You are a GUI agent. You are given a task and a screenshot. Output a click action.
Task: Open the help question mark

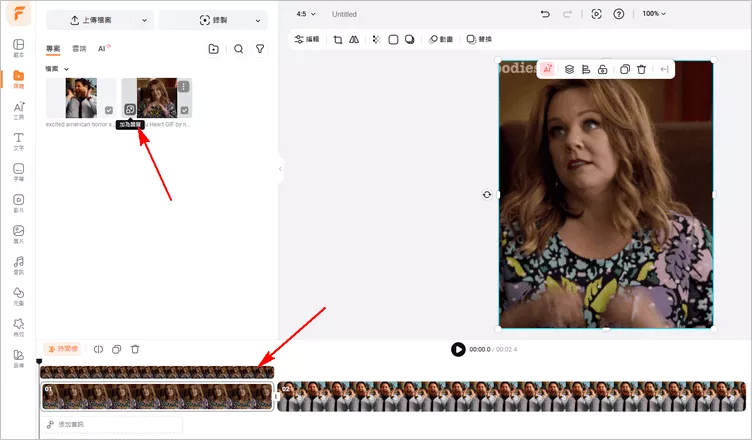tap(619, 14)
